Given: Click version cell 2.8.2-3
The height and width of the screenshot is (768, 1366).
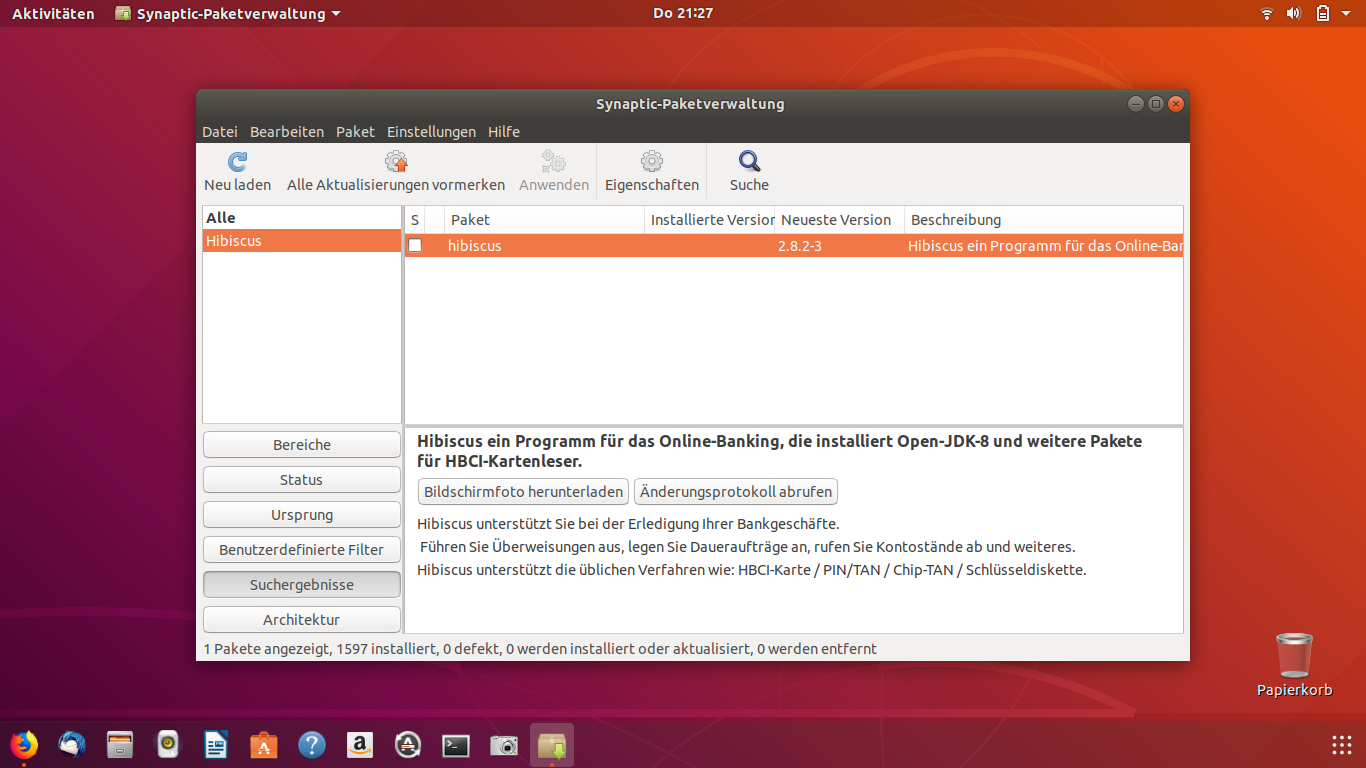Looking at the screenshot, I should point(800,245).
